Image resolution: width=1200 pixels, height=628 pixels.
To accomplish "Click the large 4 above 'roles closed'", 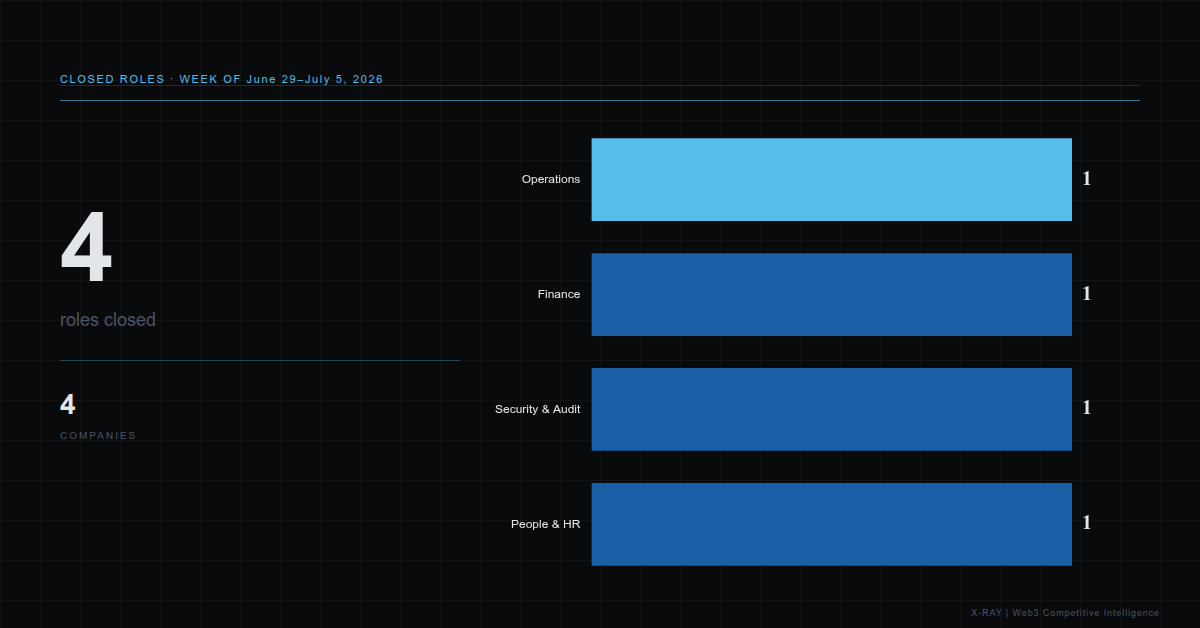I will coord(86,248).
